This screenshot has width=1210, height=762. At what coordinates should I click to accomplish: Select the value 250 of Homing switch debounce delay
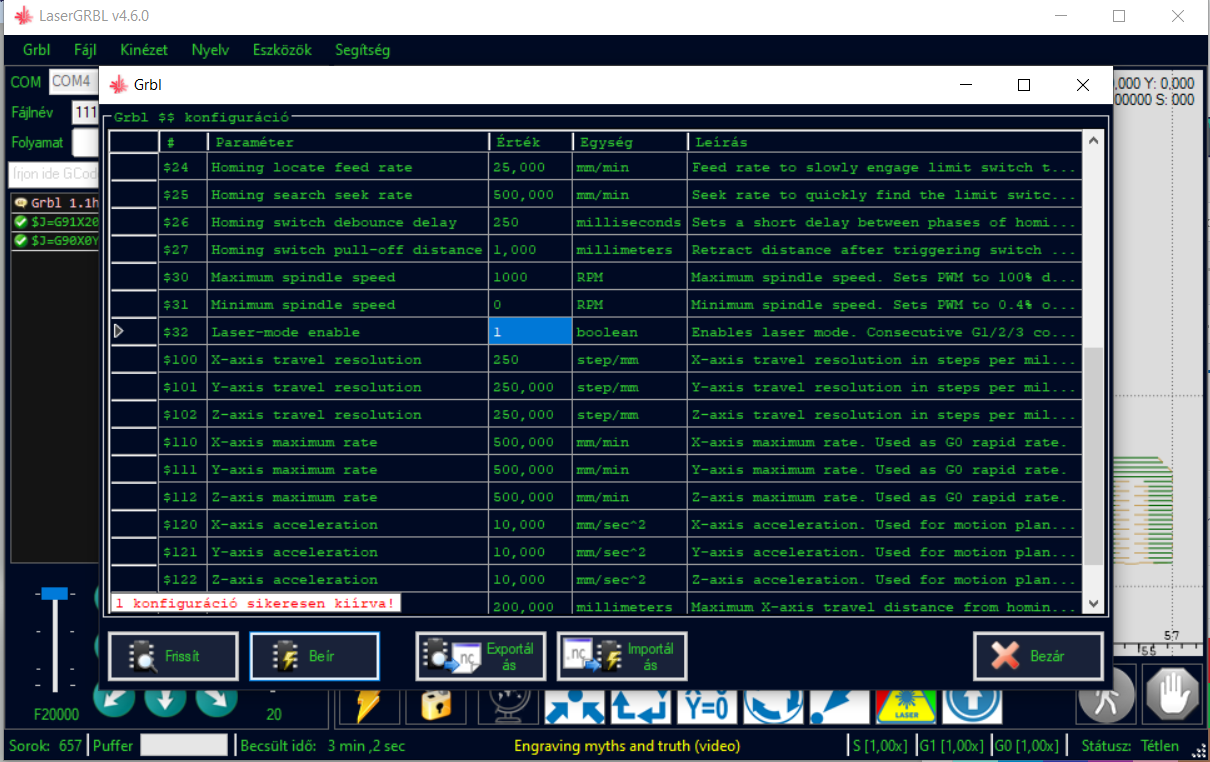point(530,222)
